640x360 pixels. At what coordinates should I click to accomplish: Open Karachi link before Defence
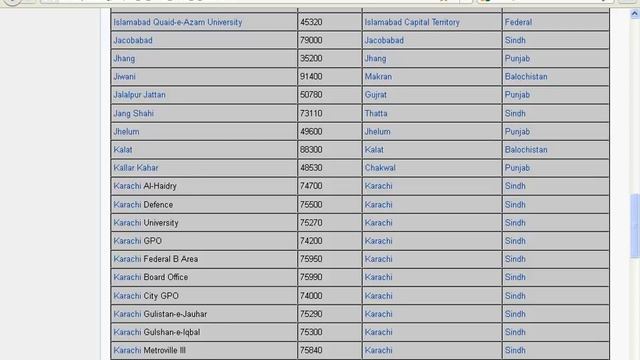[x=127, y=204]
